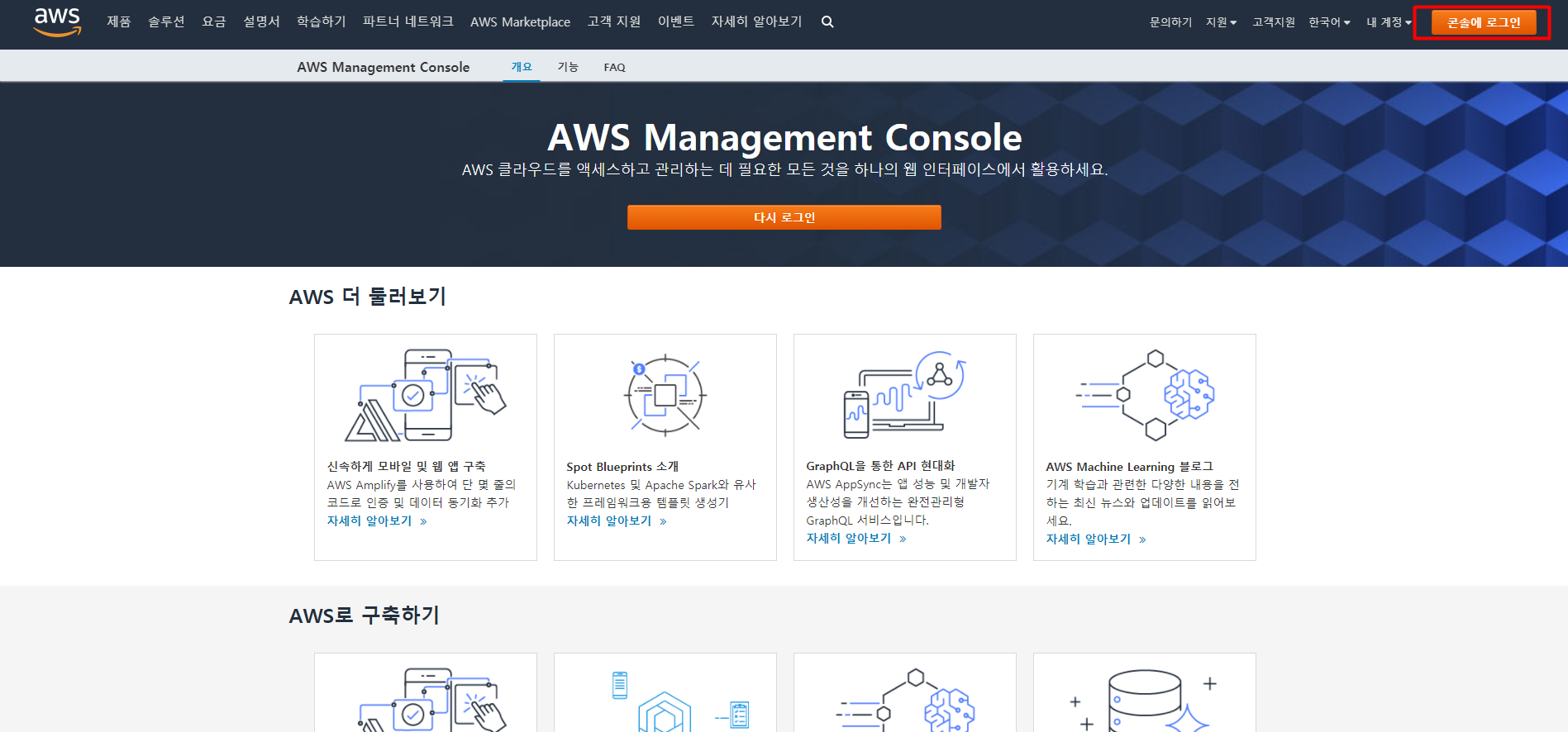Expand the 지원 dropdown
The image size is (1568, 732).
coord(1221,22)
